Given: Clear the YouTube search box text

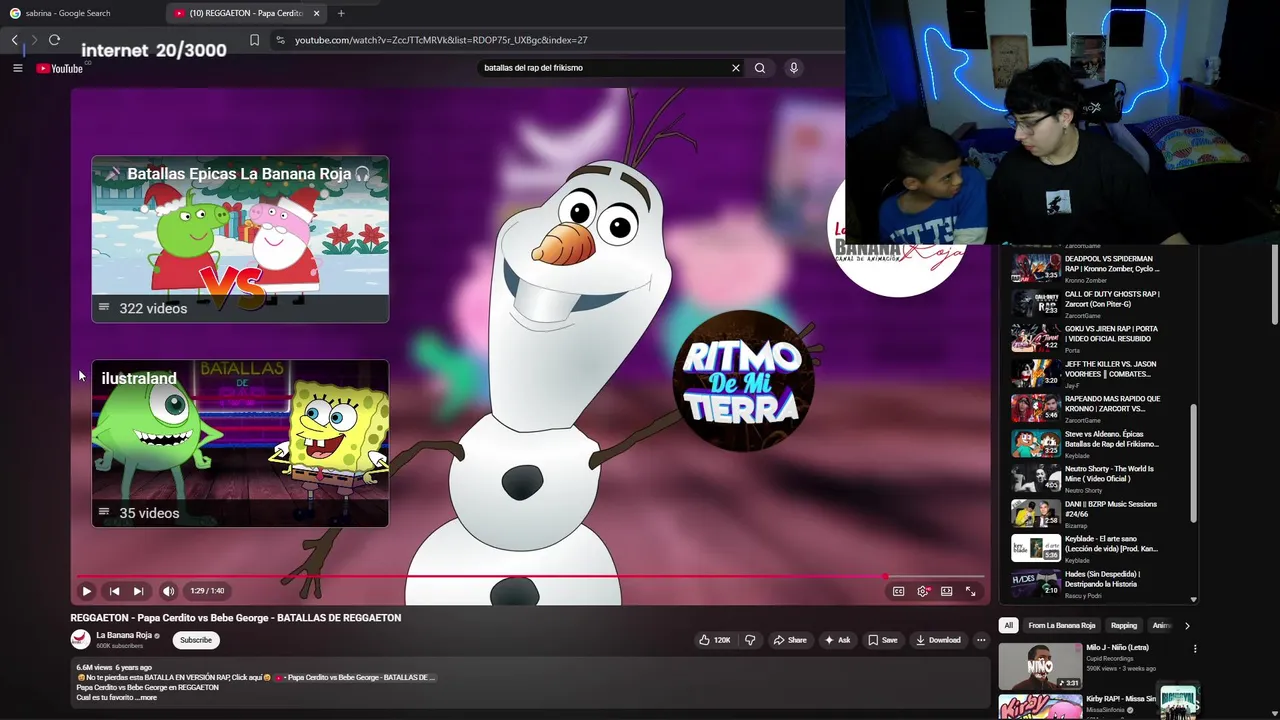Looking at the screenshot, I should click(736, 68).
